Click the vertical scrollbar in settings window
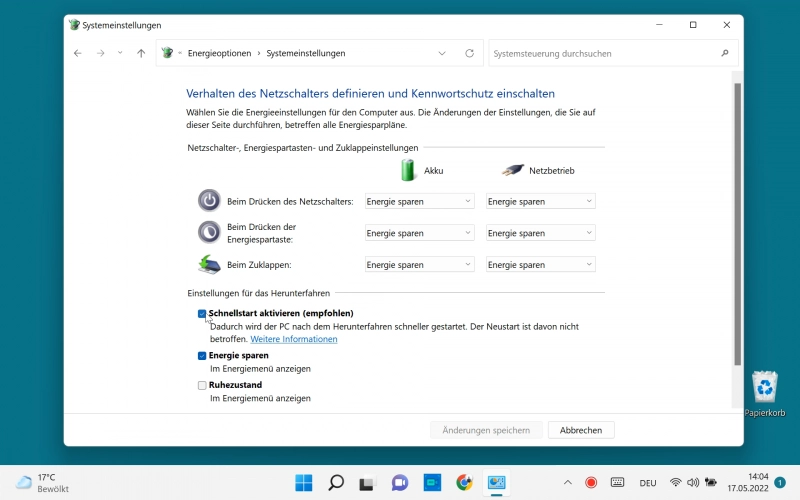Viewport: 800px width, 500px height. click(737, 224)
